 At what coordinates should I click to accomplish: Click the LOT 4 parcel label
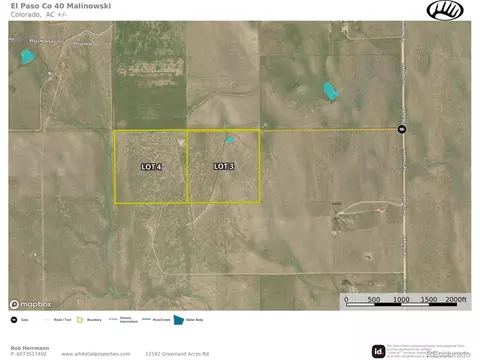pos(151,167)
